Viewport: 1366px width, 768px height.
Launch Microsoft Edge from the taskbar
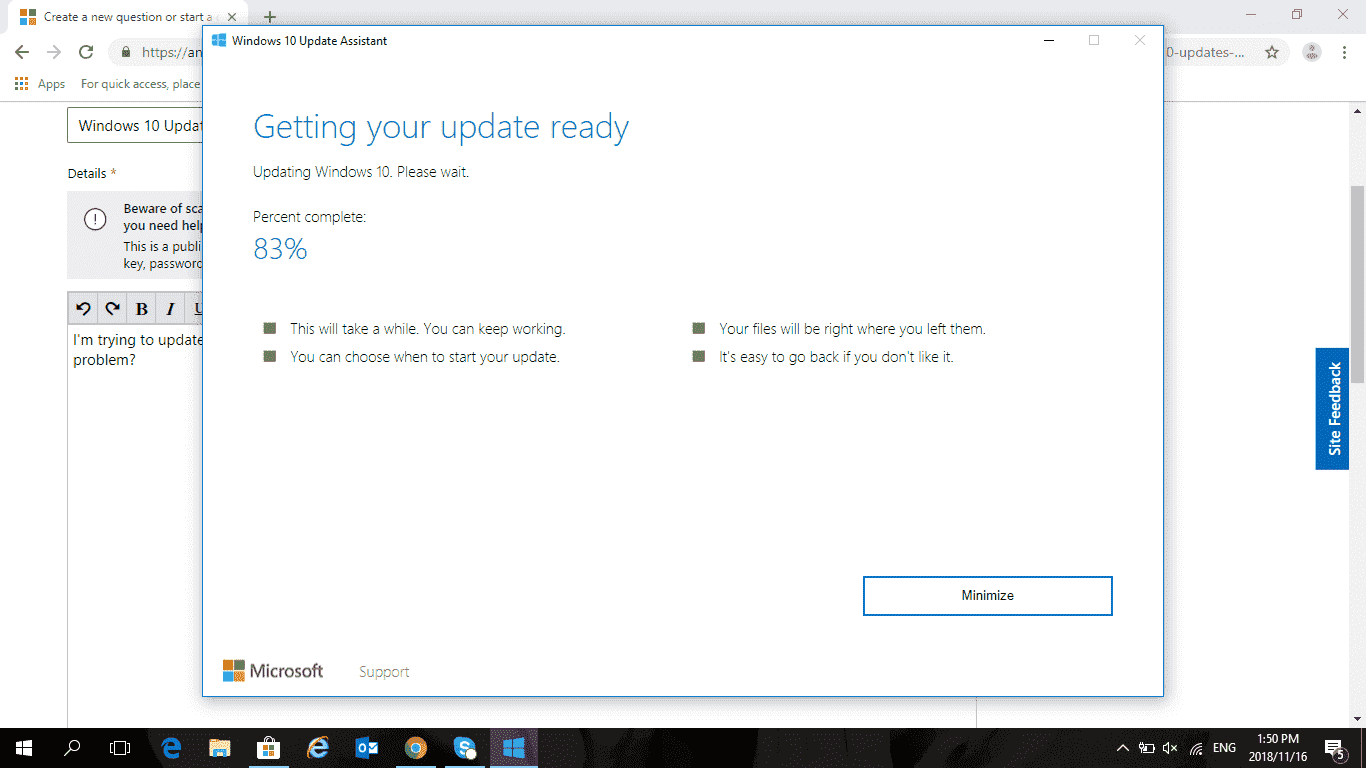171,747
